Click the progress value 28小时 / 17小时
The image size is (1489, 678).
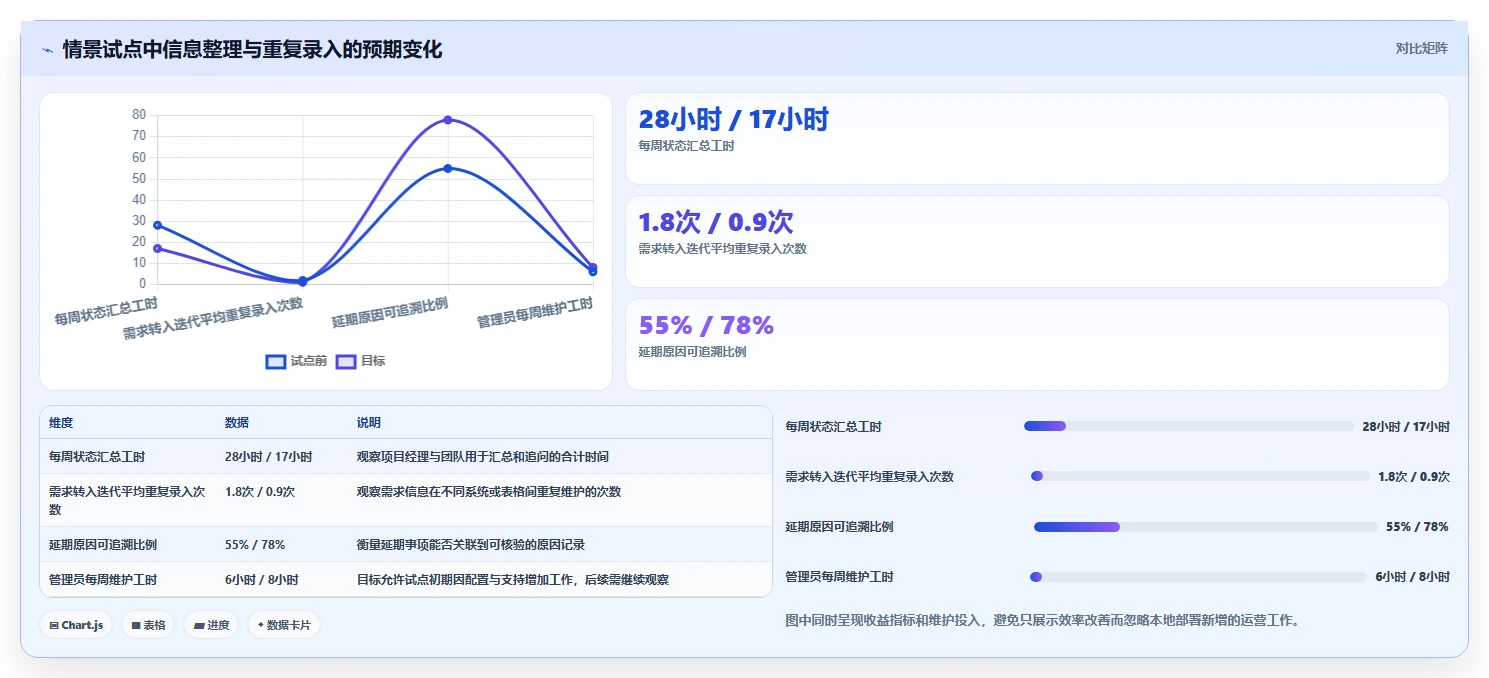(x=1405, y=426)
